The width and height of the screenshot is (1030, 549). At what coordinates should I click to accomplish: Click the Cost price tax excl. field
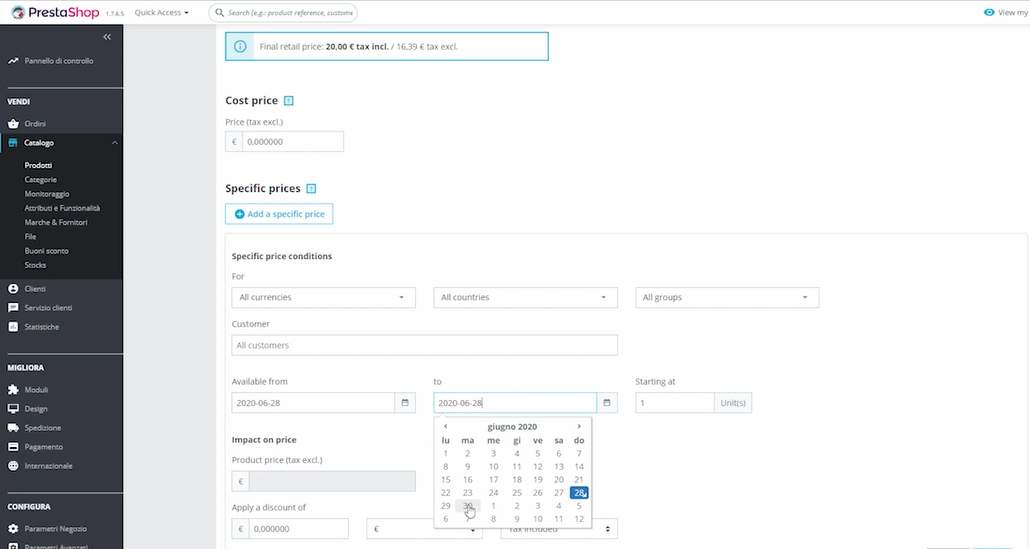[293, 142]
